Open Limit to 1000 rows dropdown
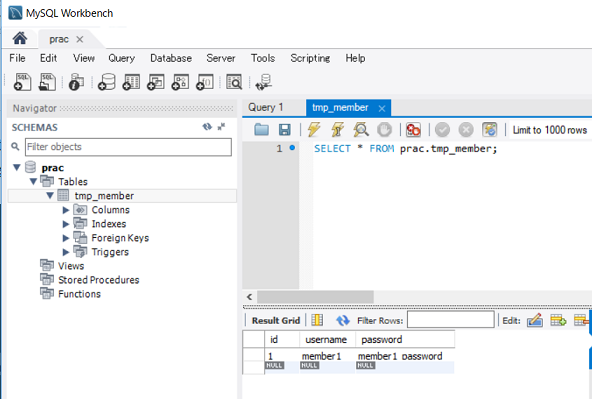592x399 pixels. 550,130
